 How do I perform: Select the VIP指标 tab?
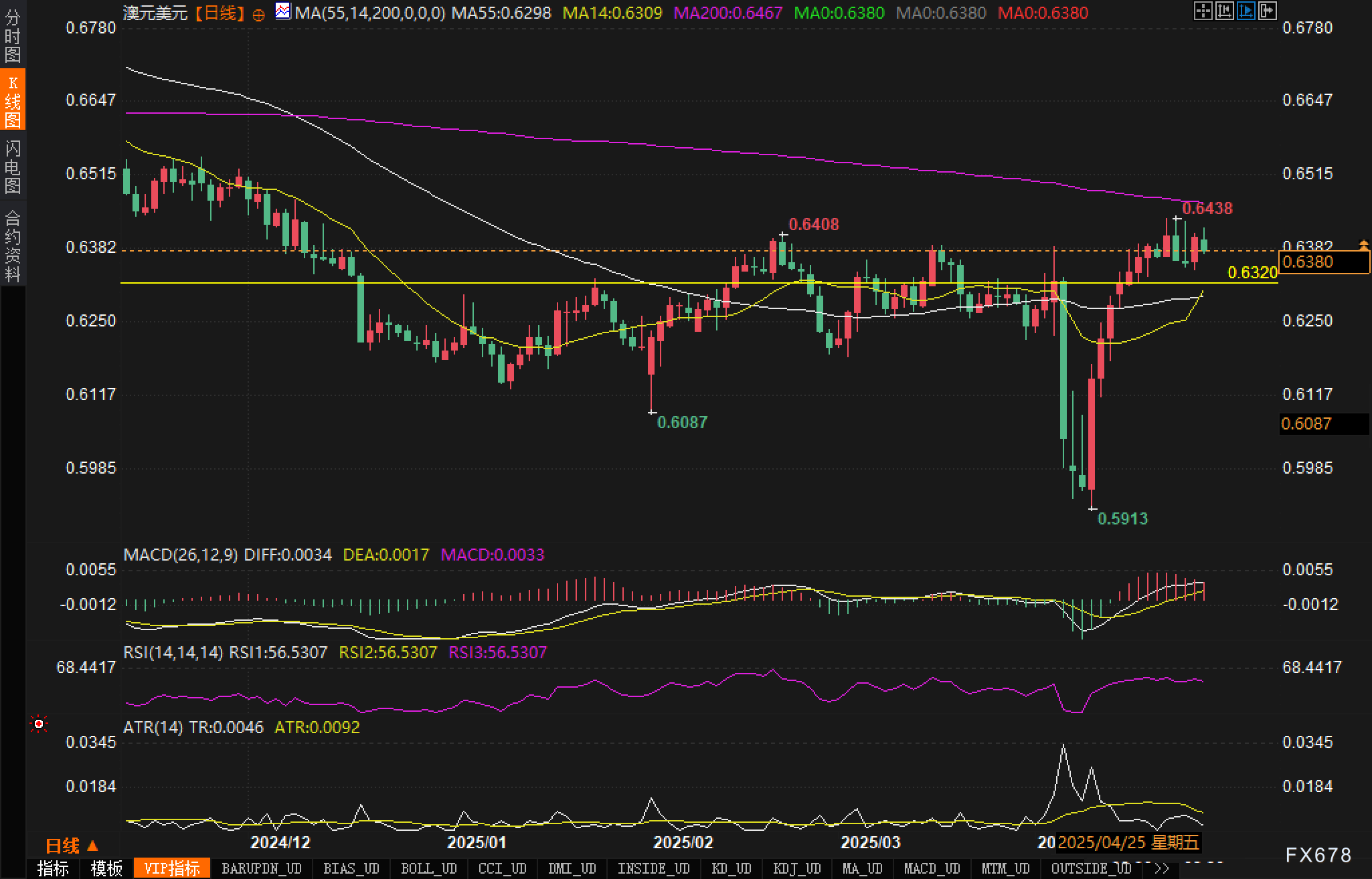point(172,869)
